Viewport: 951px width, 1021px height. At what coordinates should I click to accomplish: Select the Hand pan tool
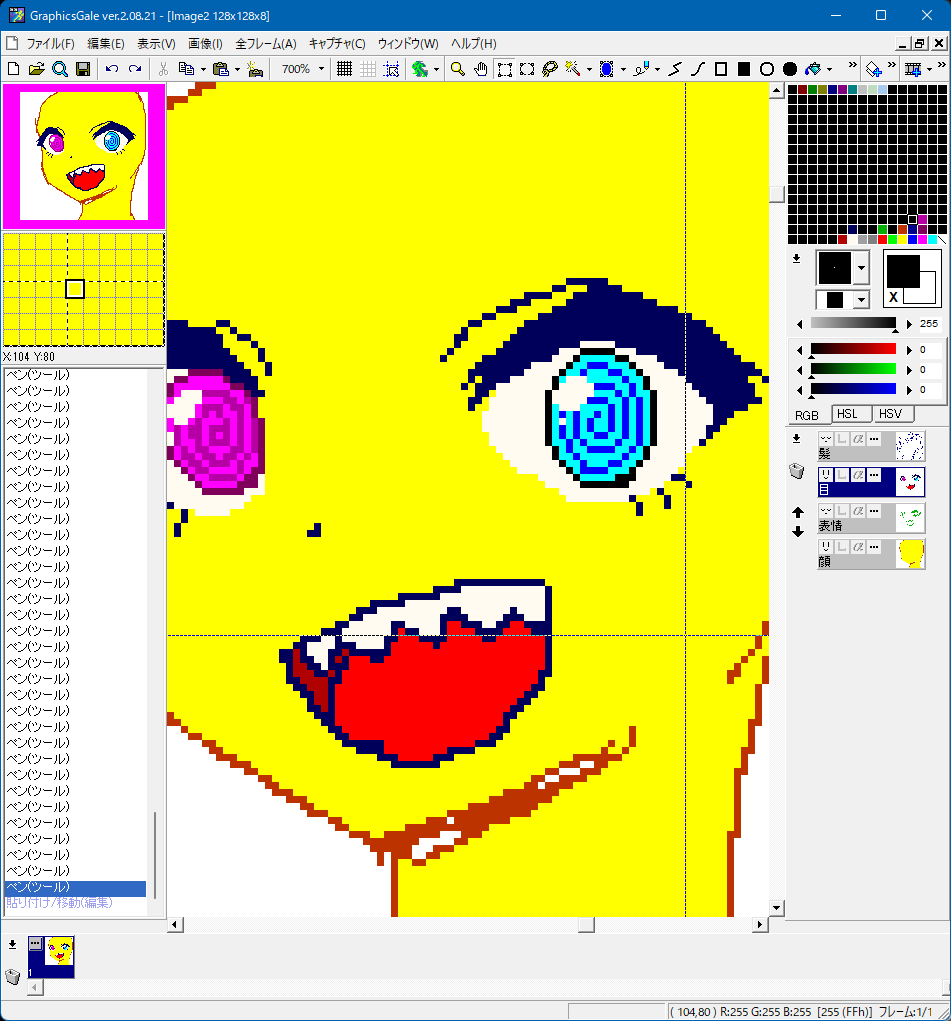(x=481, y=69)
